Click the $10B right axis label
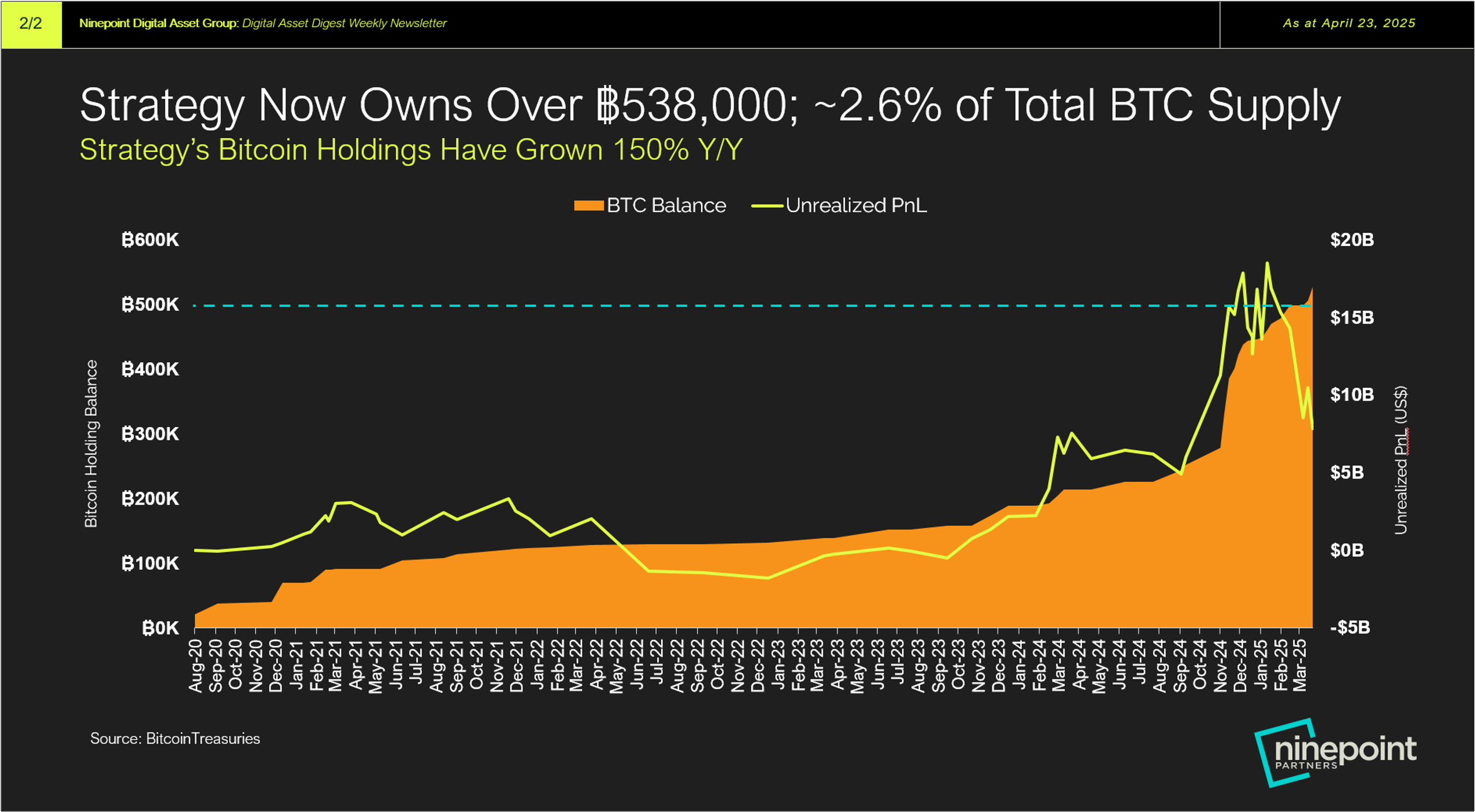 (x=1352, y=395)
